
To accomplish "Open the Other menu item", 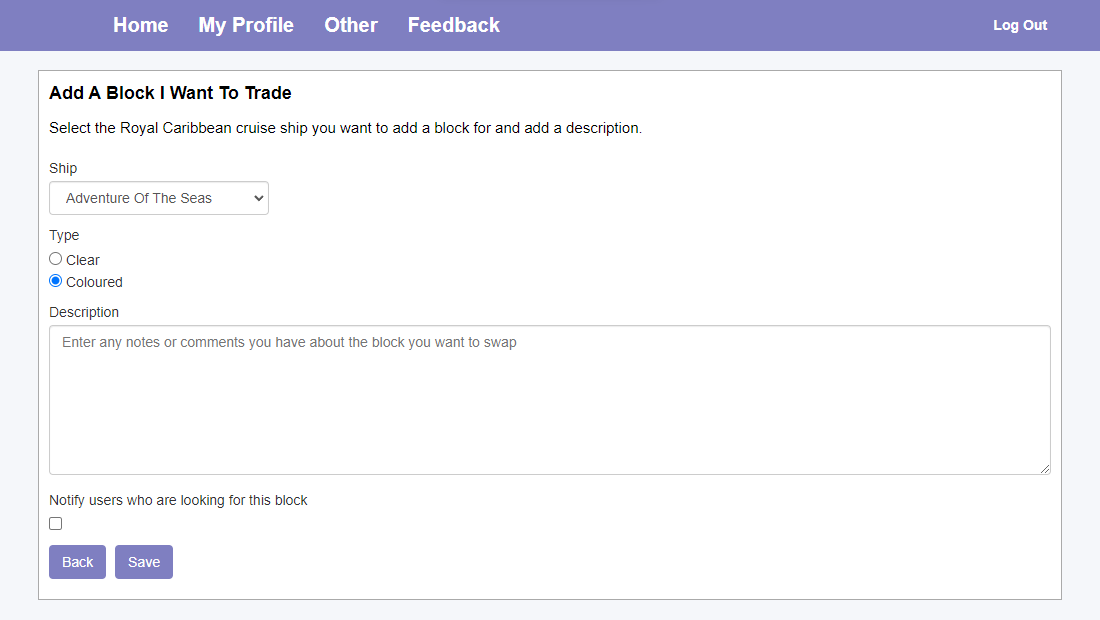I will [351, 25].
